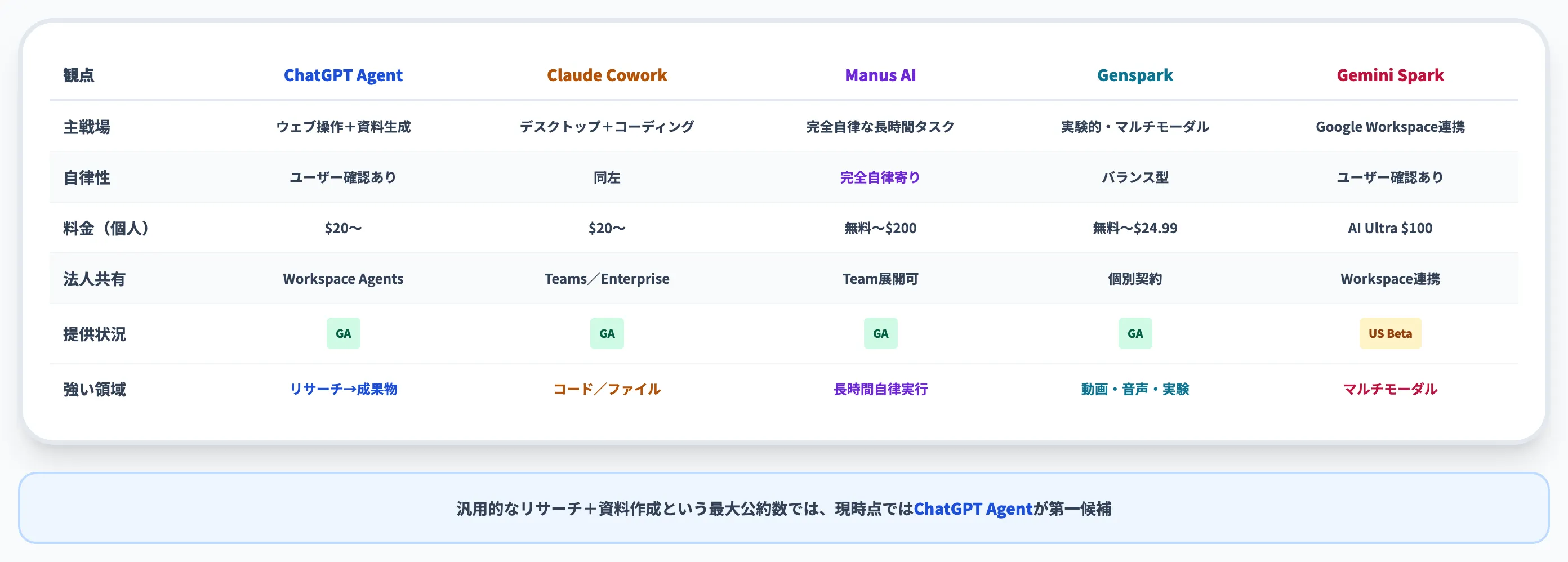Click the 動画・音声・実験 cell
Screen dimensions: 1568x562
pos(1135,389)
